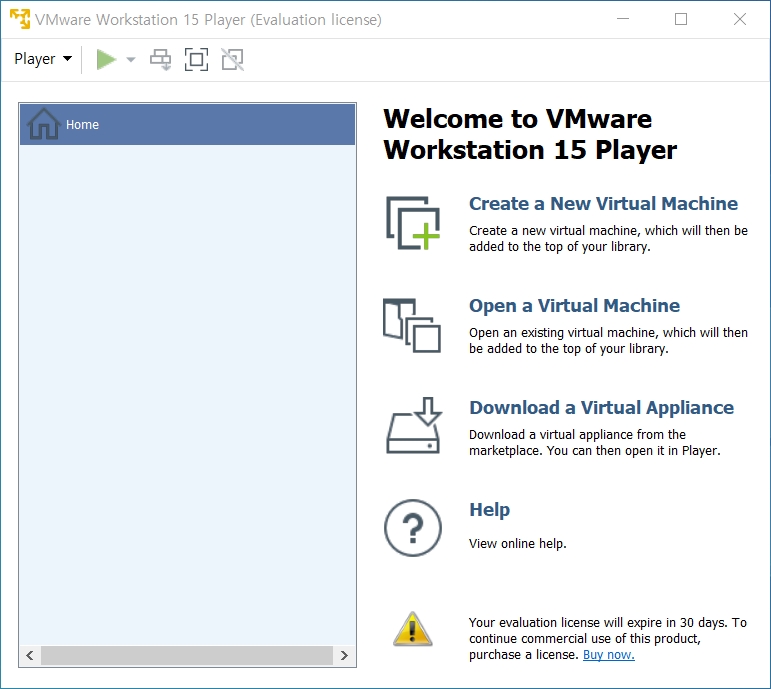Image resolution: width=771 pixels, height=689 pixels.
Task: Close the VMware Workstation Player window
Action: click(740, 19)
